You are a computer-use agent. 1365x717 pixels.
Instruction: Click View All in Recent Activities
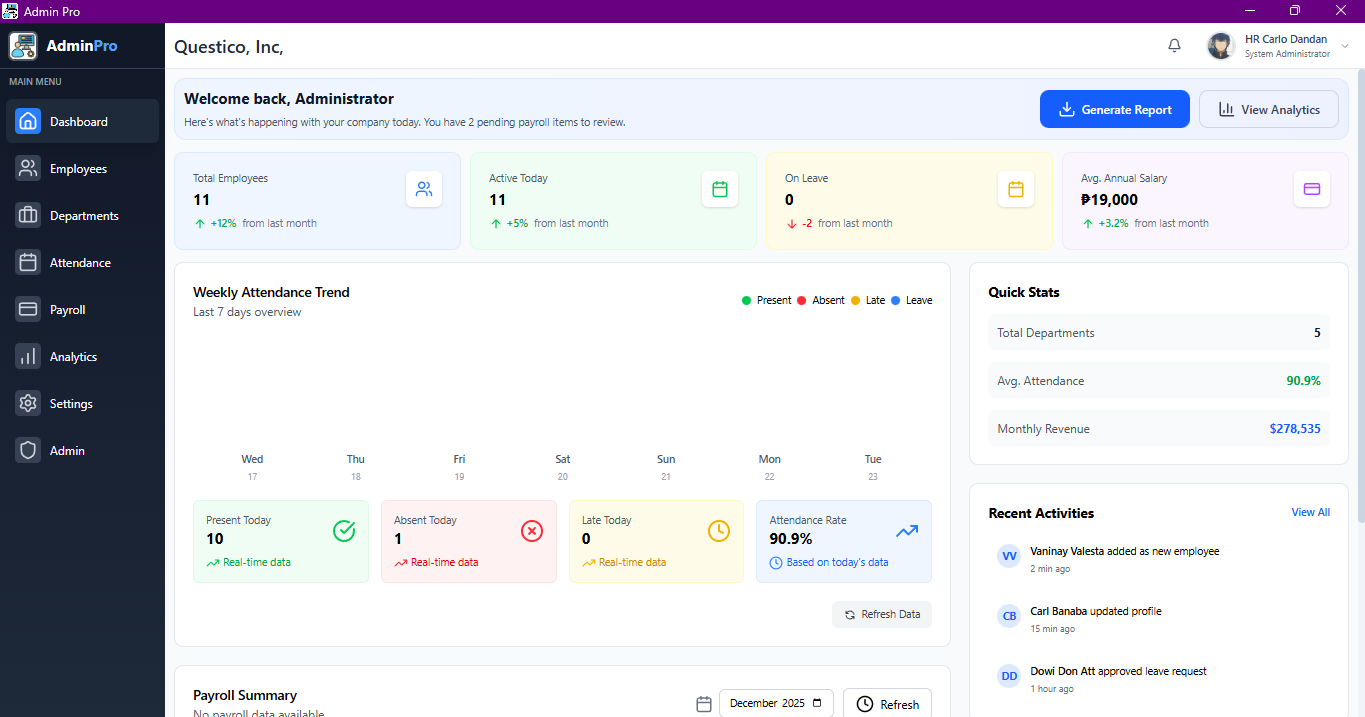(x=1310, y=512)
